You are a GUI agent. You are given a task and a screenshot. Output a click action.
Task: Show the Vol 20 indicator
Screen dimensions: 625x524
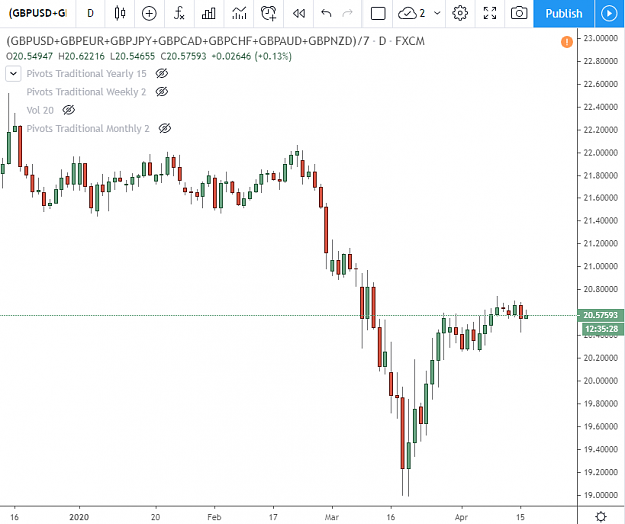pyautogui.click(x=69, y=110)
